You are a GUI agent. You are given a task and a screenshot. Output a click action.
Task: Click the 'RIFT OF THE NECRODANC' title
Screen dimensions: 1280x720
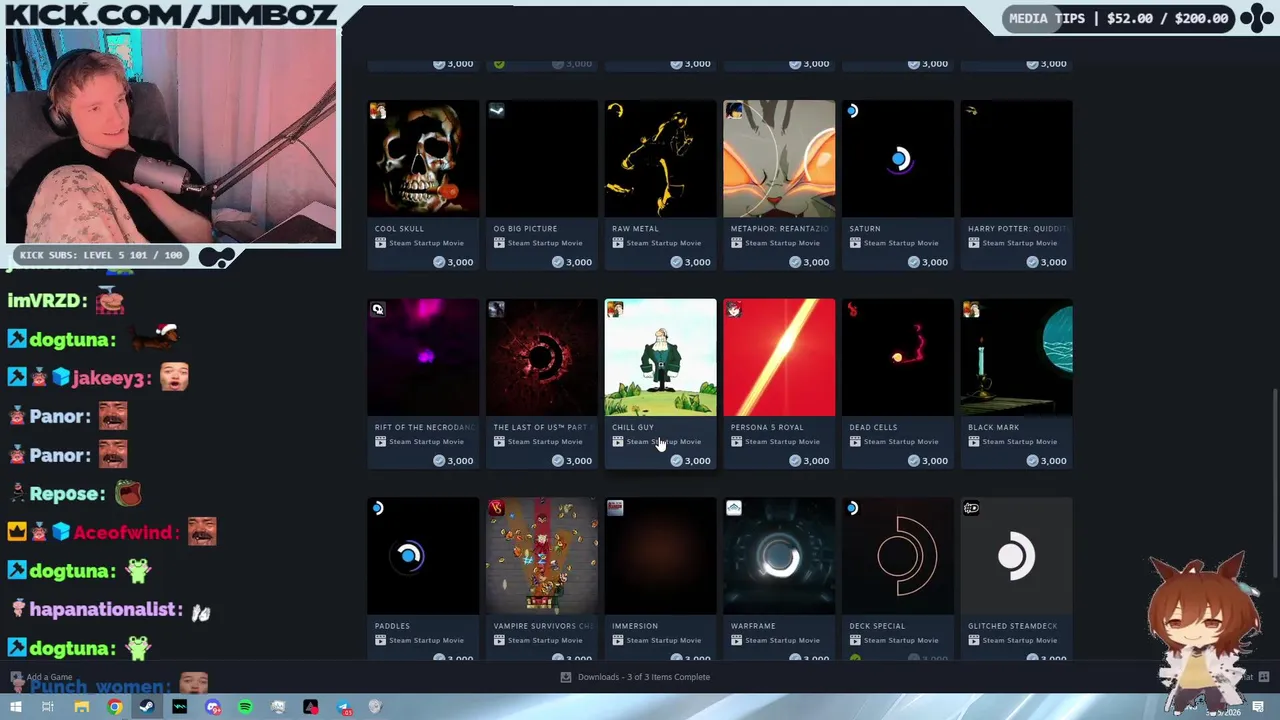click(x=425, y=427)
